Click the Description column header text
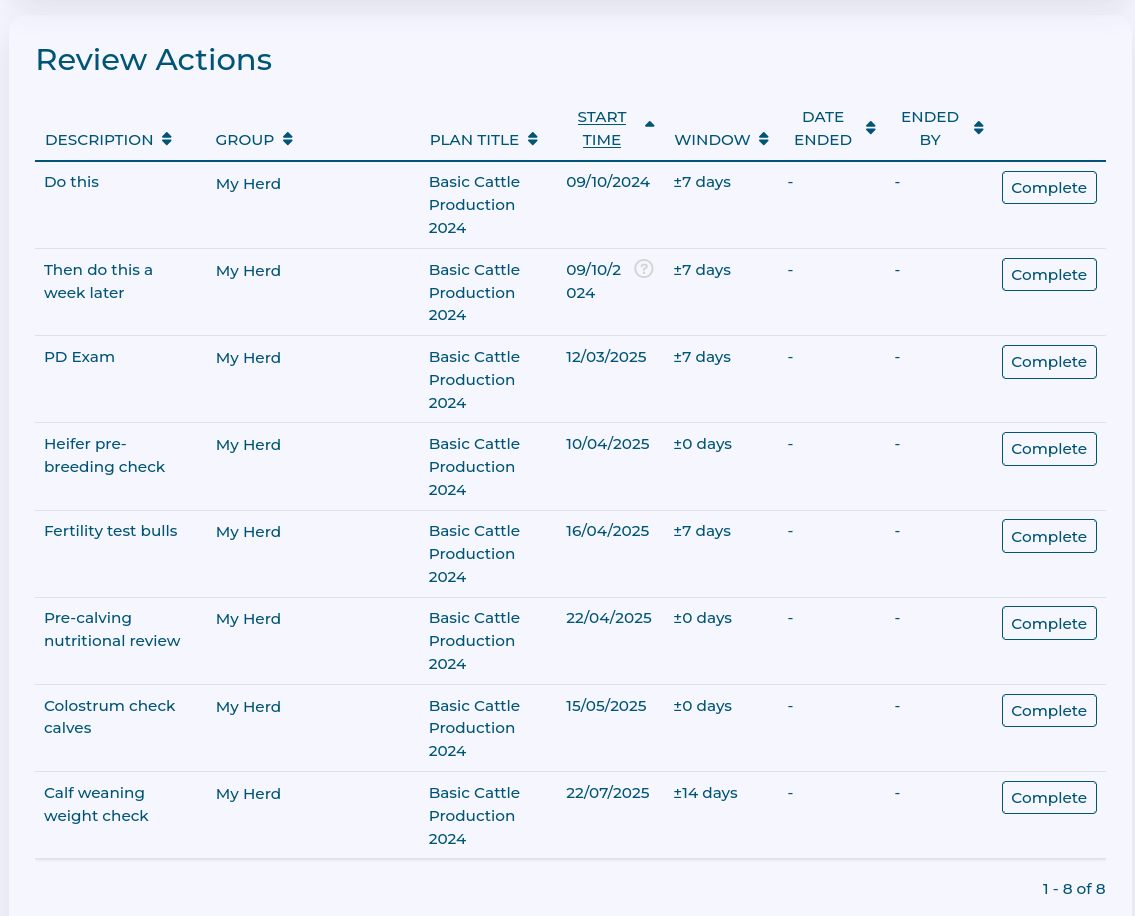Image resolution: width=1135 pixels, height=916 pixels. pyautogui.click(x=99, y=140)
